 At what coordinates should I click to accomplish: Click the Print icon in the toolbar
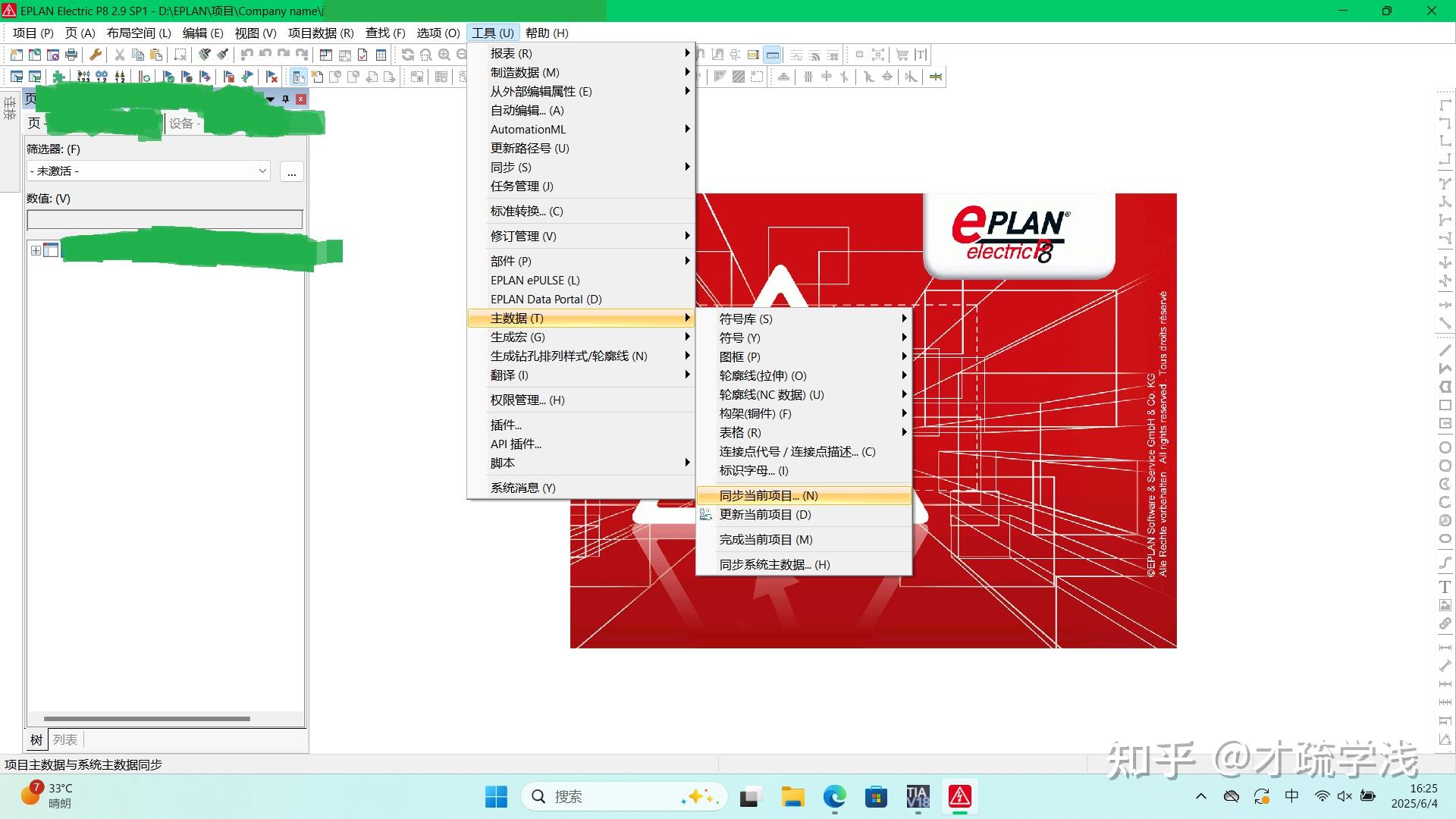click(x=71, y=55)
